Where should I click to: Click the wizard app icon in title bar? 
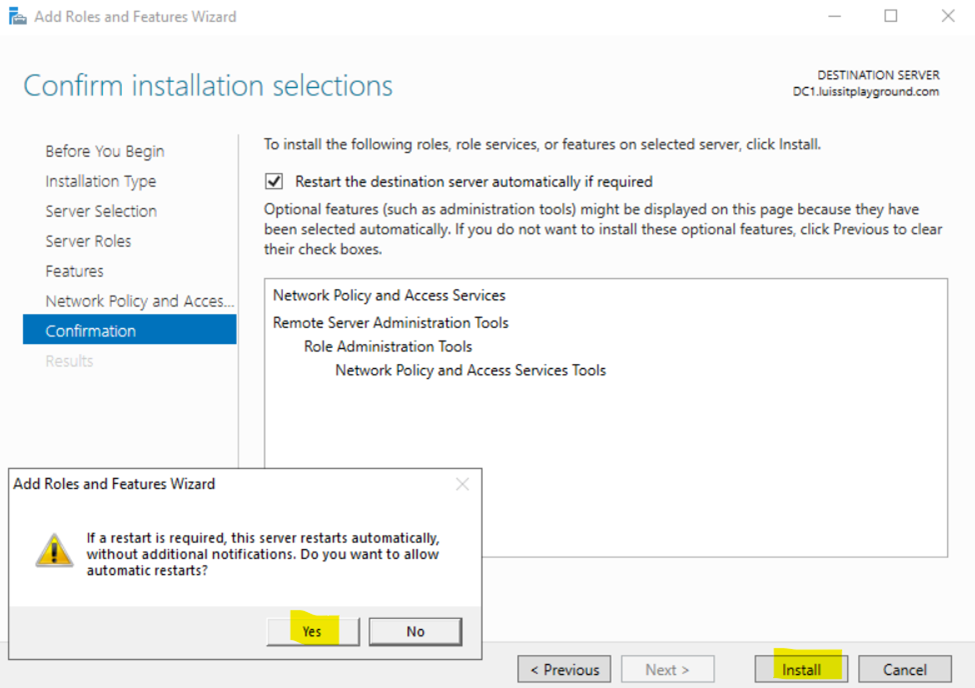pos(17,16)
